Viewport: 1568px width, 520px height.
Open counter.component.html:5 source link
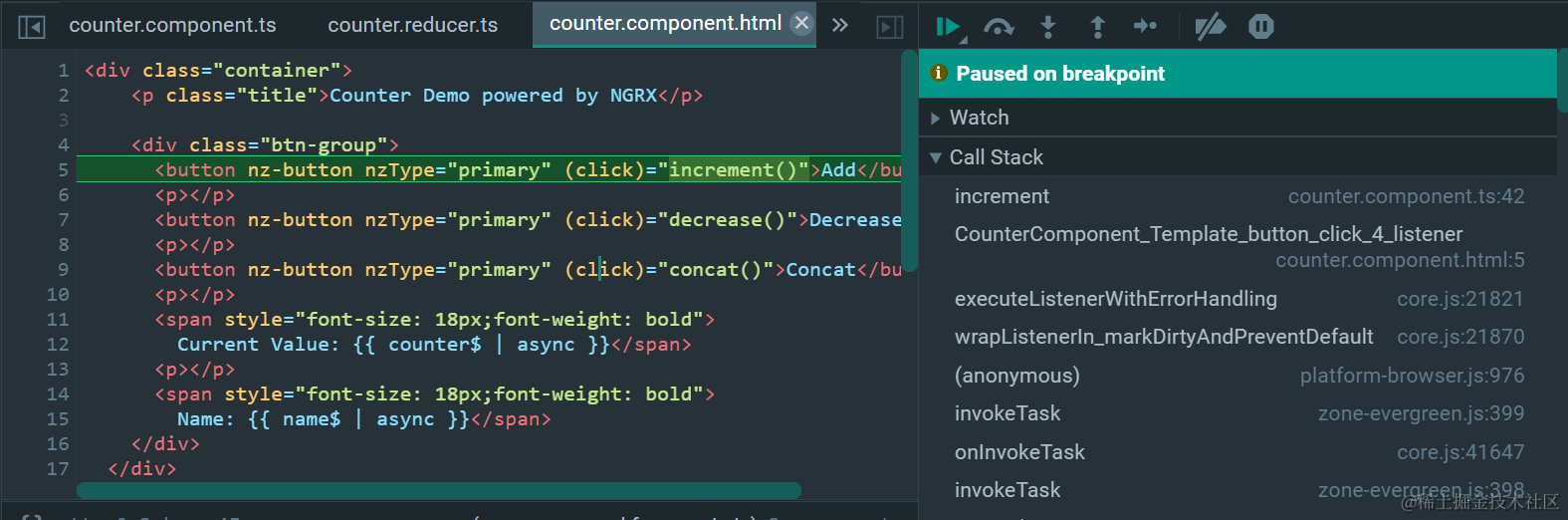point(1400,260)
